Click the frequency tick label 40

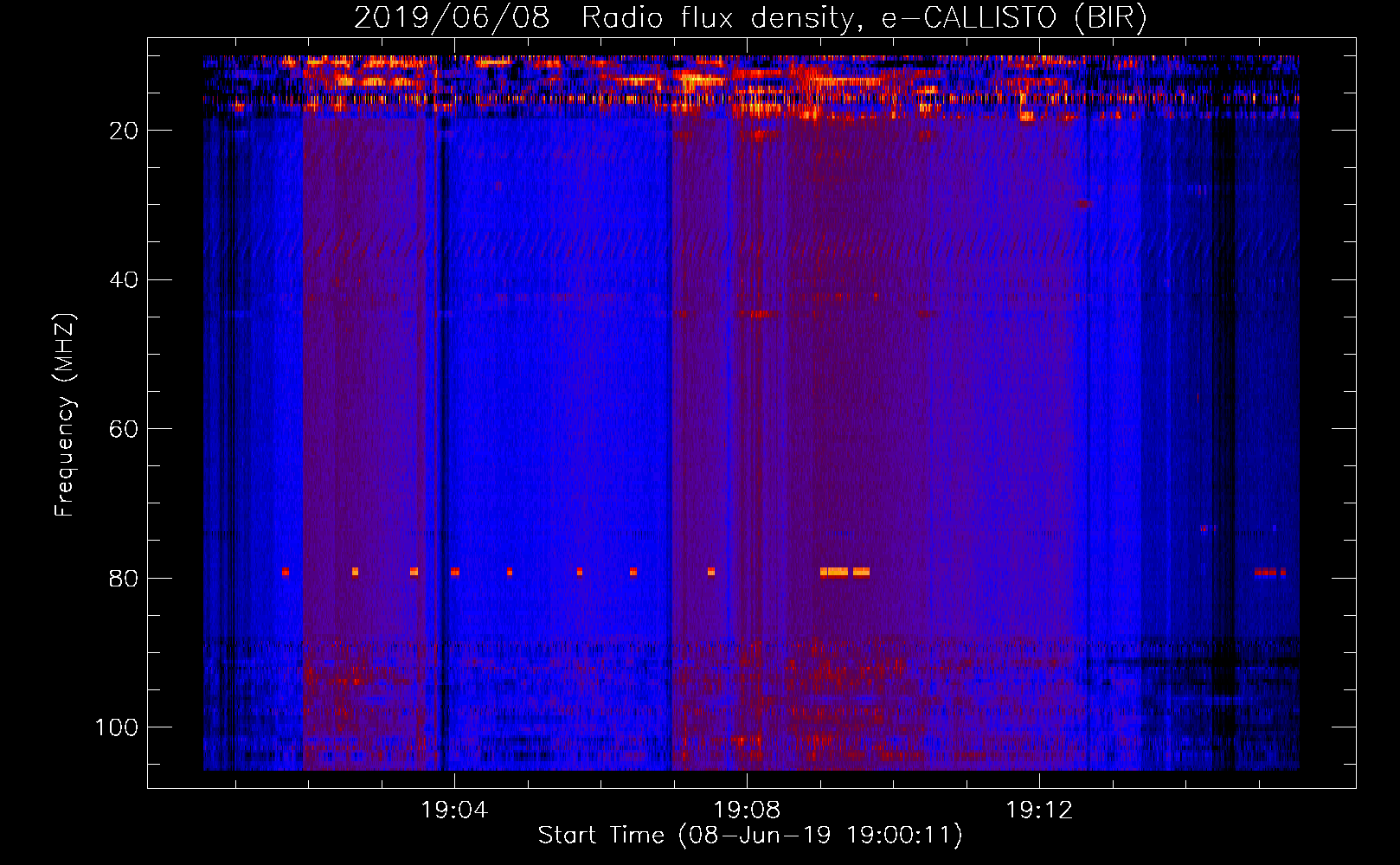(x=124, y=280)
